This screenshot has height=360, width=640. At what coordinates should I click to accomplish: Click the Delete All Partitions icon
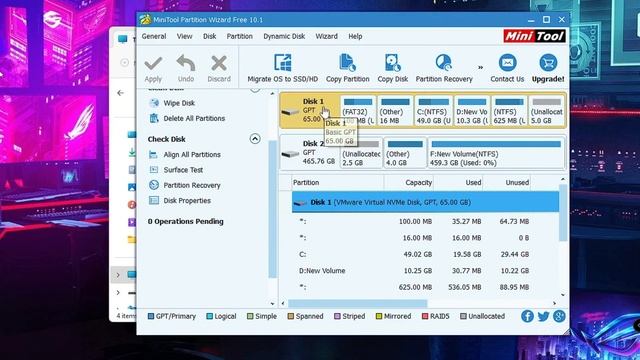(x=154, y=118)
